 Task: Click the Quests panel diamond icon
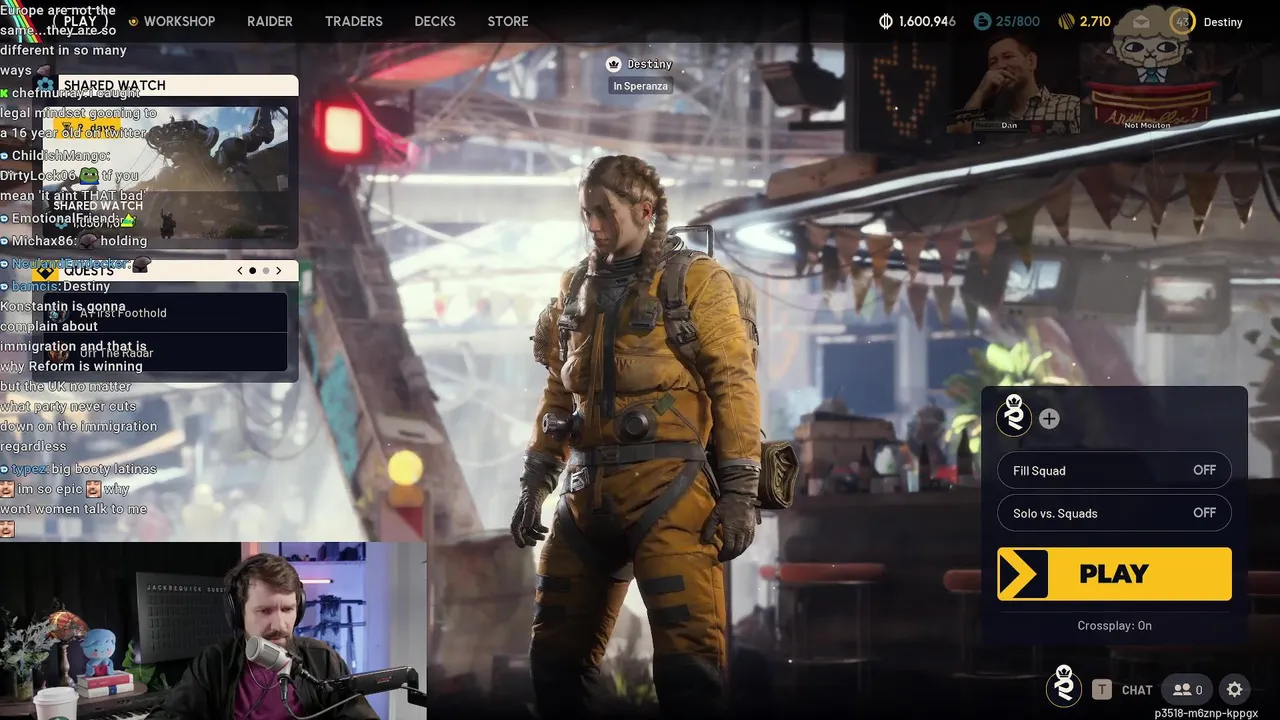point(44,271)
